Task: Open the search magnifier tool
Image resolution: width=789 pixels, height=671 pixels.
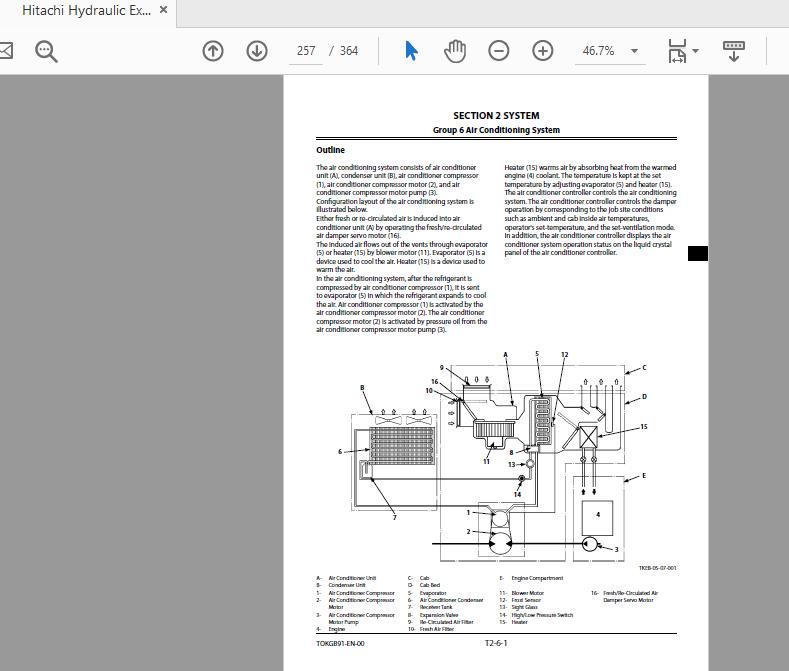Action: pos(46,51)
